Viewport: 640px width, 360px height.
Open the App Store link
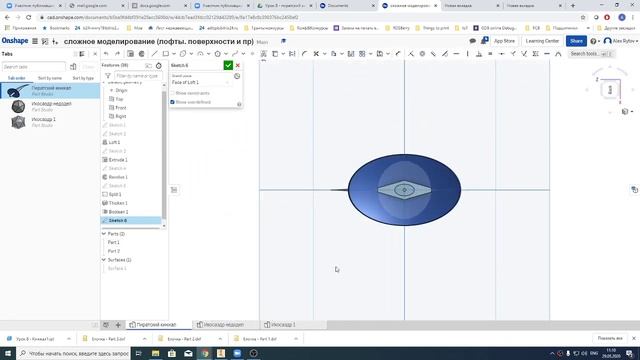tap(504, 41)
